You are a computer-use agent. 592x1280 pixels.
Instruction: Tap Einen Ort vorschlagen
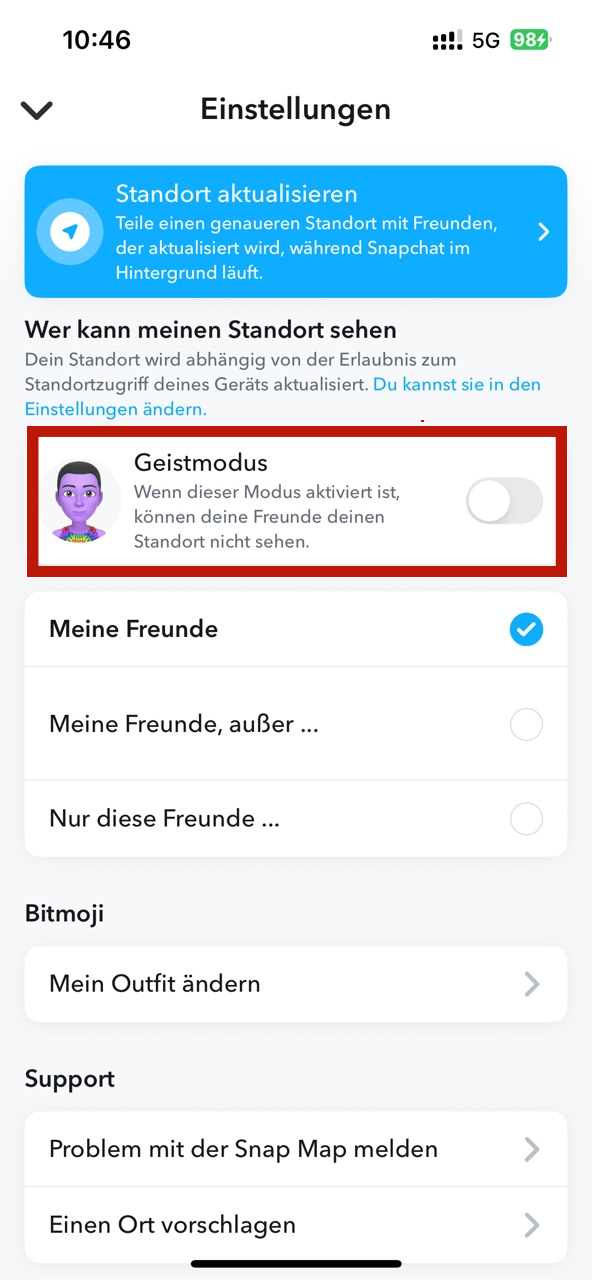pyautogui.click(x=170, y=1224)
